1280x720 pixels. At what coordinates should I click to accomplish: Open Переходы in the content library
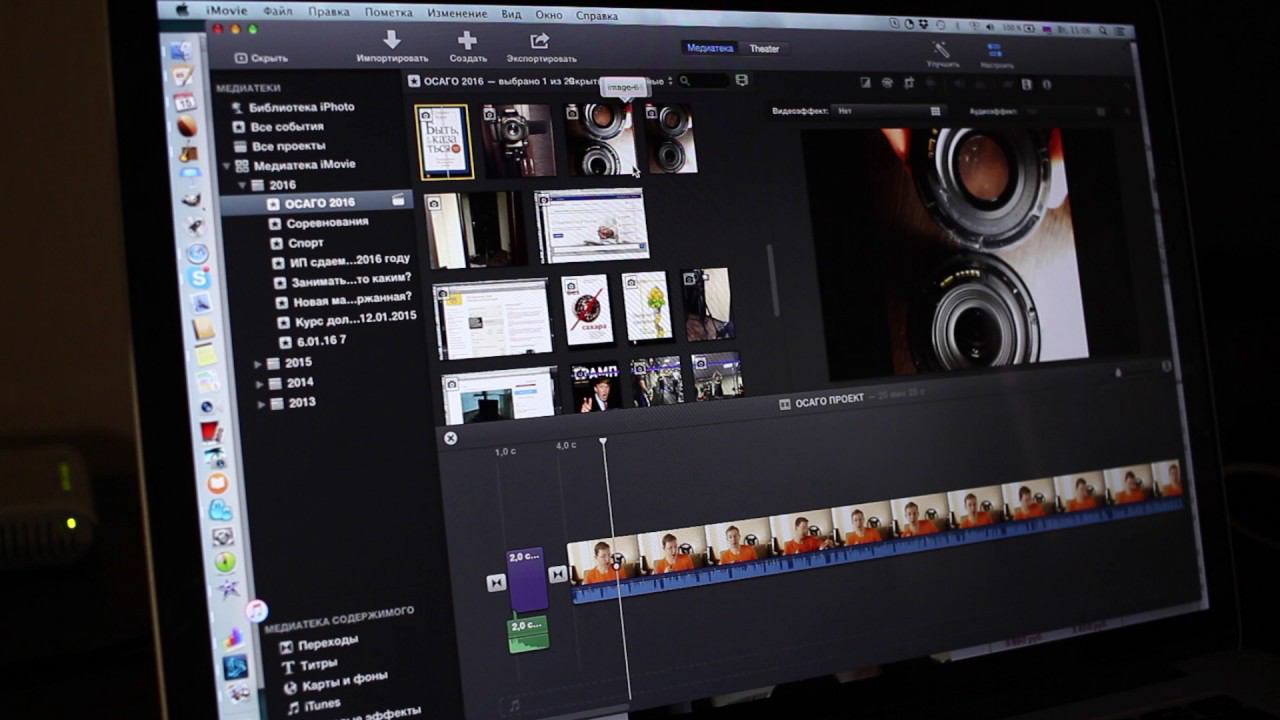[328, 643]
